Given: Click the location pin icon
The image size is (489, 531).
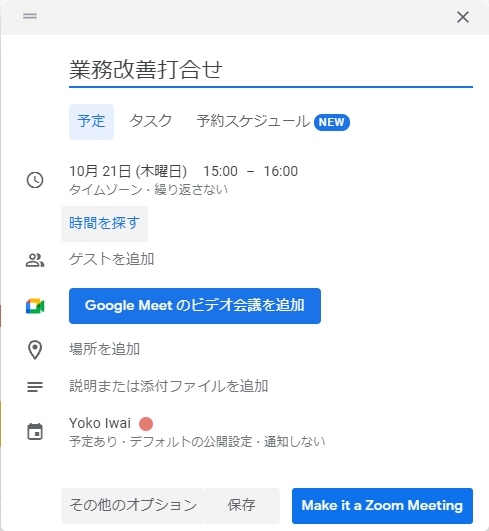Looking at the screenshot, I should [35, 350].
